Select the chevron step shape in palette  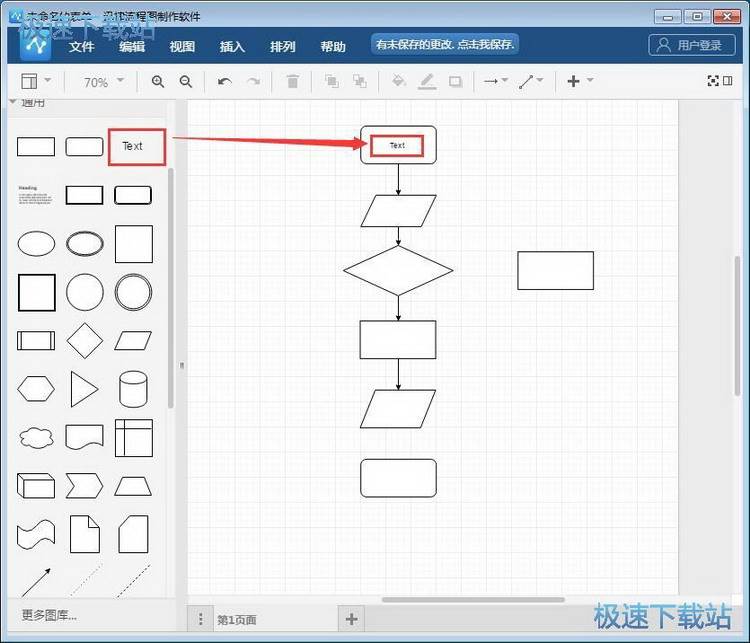pos(84,486)
